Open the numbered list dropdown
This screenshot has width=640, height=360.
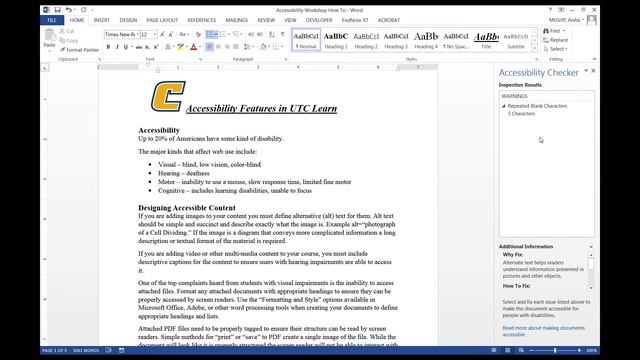click(229, 35)
